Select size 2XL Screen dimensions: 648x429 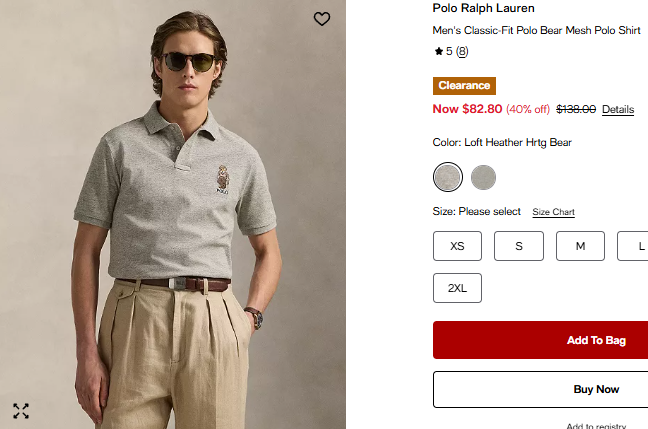(458, 288)
